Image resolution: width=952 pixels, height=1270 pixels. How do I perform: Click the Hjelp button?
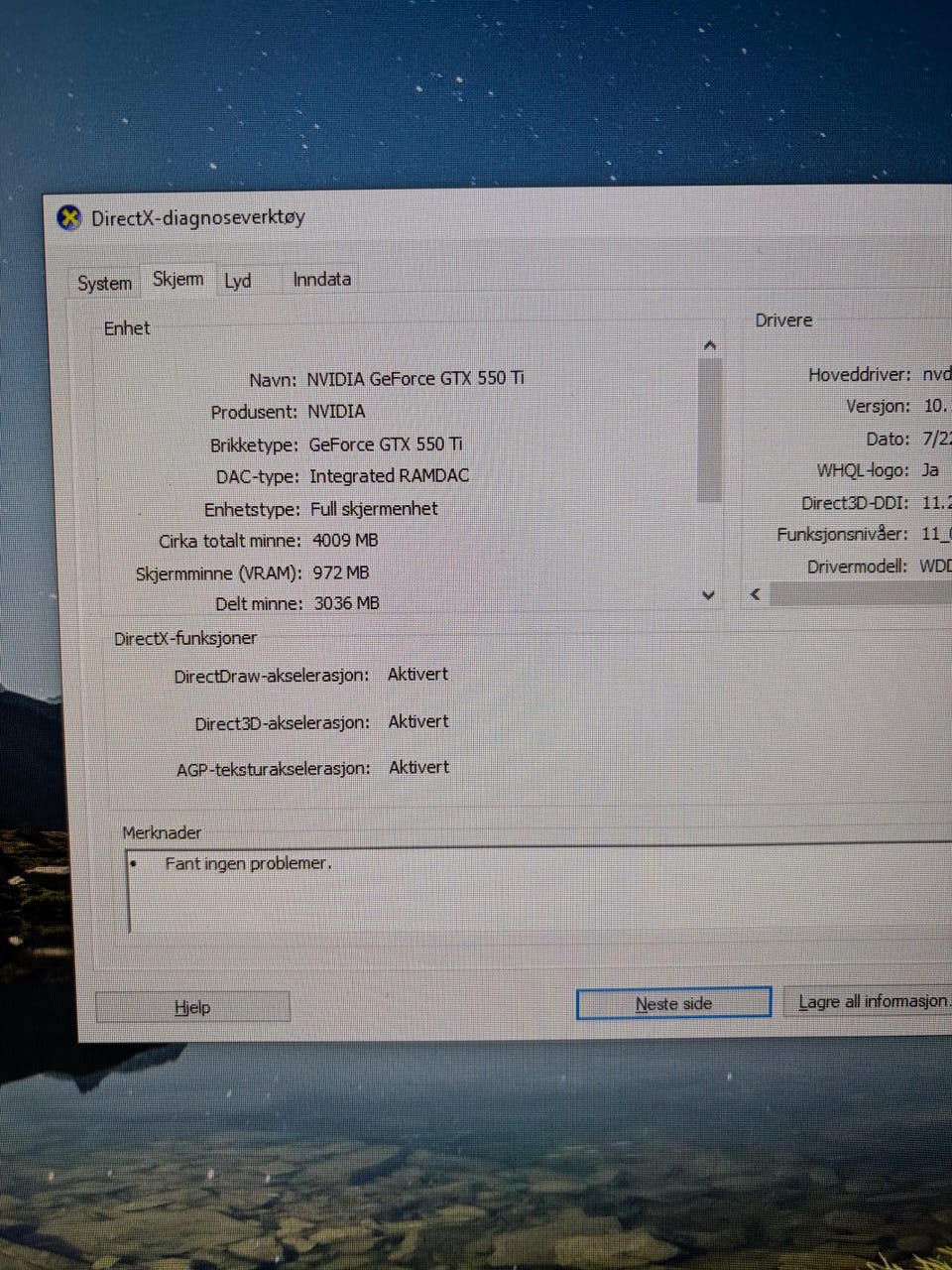click(x=192, y=1007)
